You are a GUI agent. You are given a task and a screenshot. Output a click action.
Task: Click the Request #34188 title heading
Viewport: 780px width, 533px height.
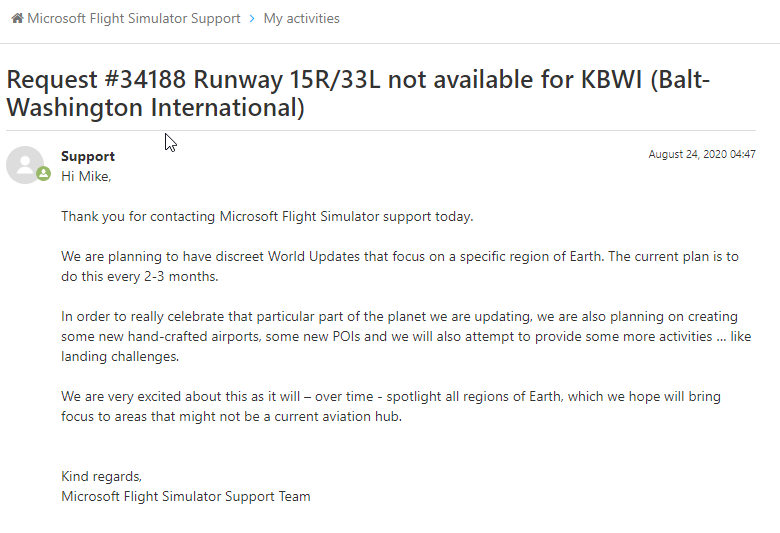[x=358, y=94]
